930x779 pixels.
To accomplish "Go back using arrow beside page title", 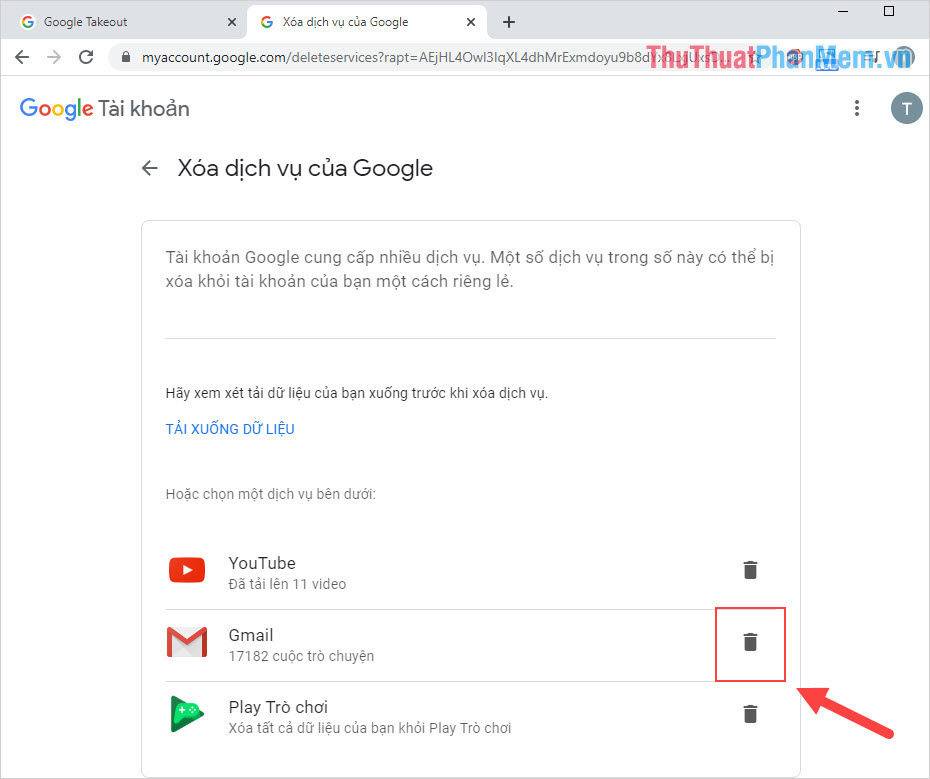I will [x=149, y=168].
